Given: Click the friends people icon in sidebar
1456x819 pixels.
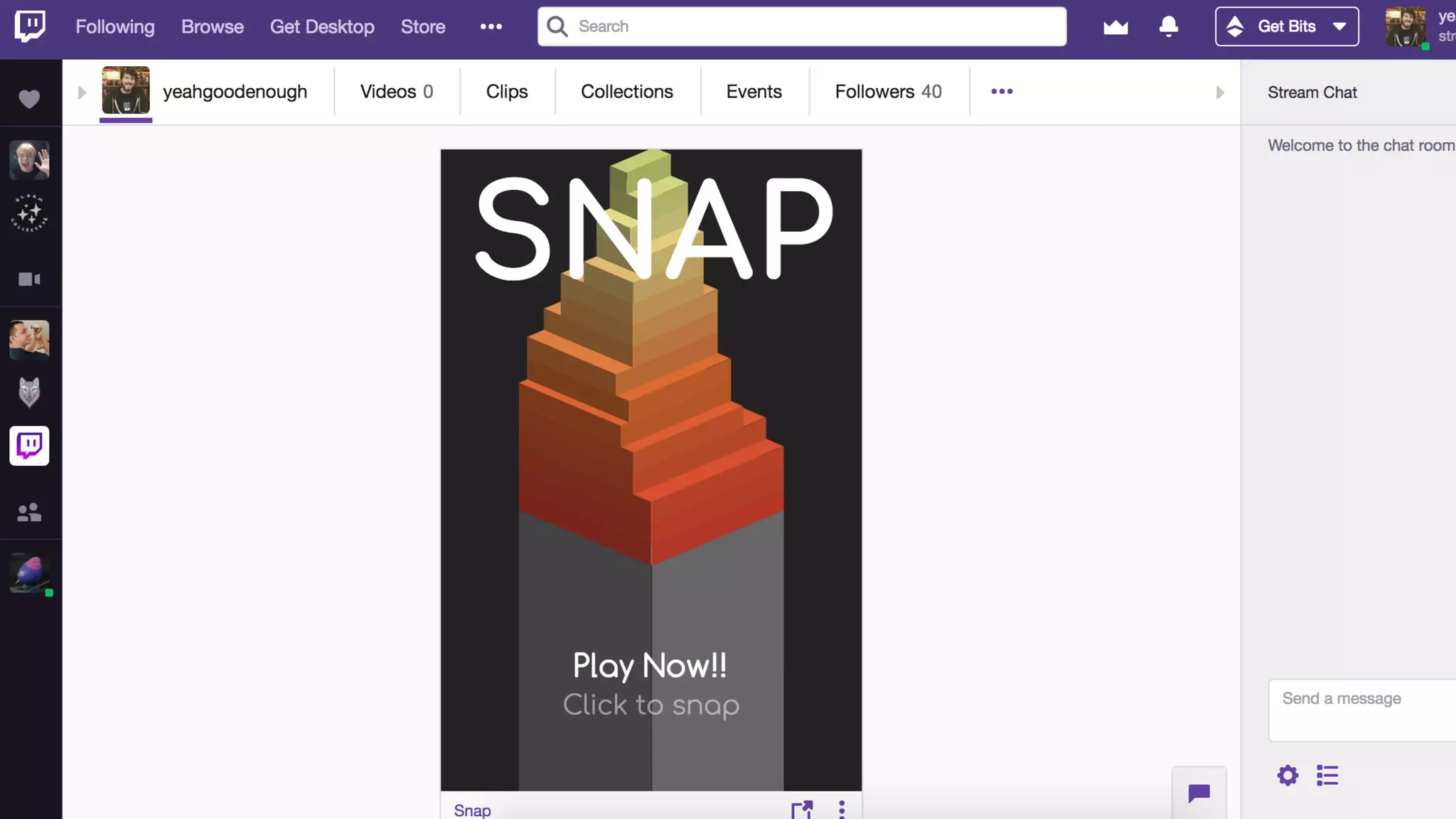Looking at the screenshot, I should point(29,513).
